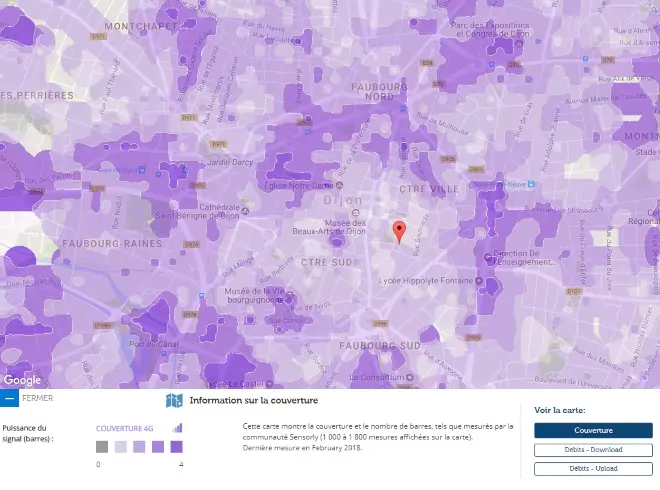Click the darkest purple legend swatch
The image size is (660, 490).
176,447
